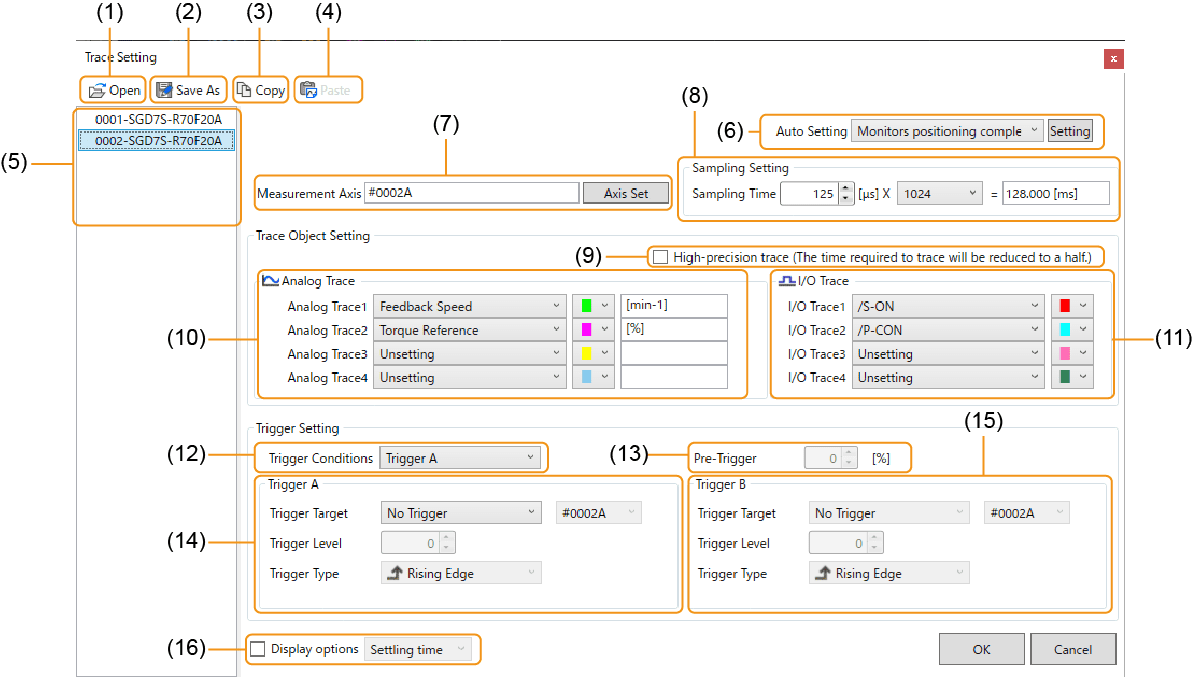
Task: Expand the Trigger Conditions dropdown
Action: click(461, 458)
